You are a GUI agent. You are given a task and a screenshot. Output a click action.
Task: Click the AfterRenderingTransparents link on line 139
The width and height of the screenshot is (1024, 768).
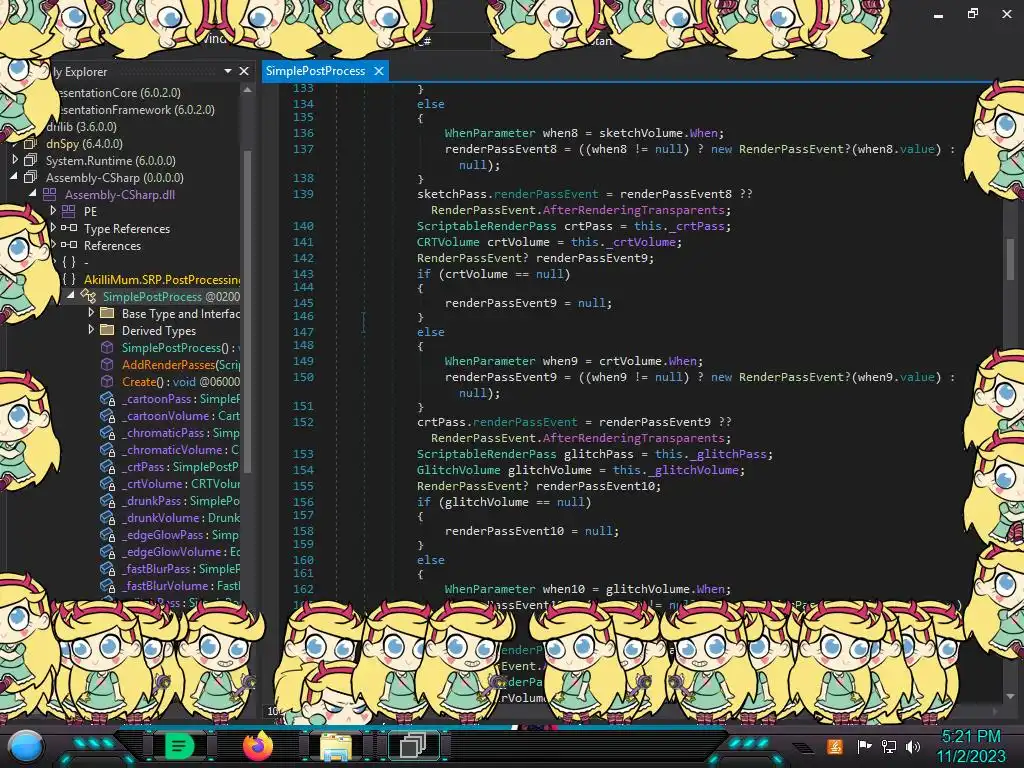(x=633, y=210)
